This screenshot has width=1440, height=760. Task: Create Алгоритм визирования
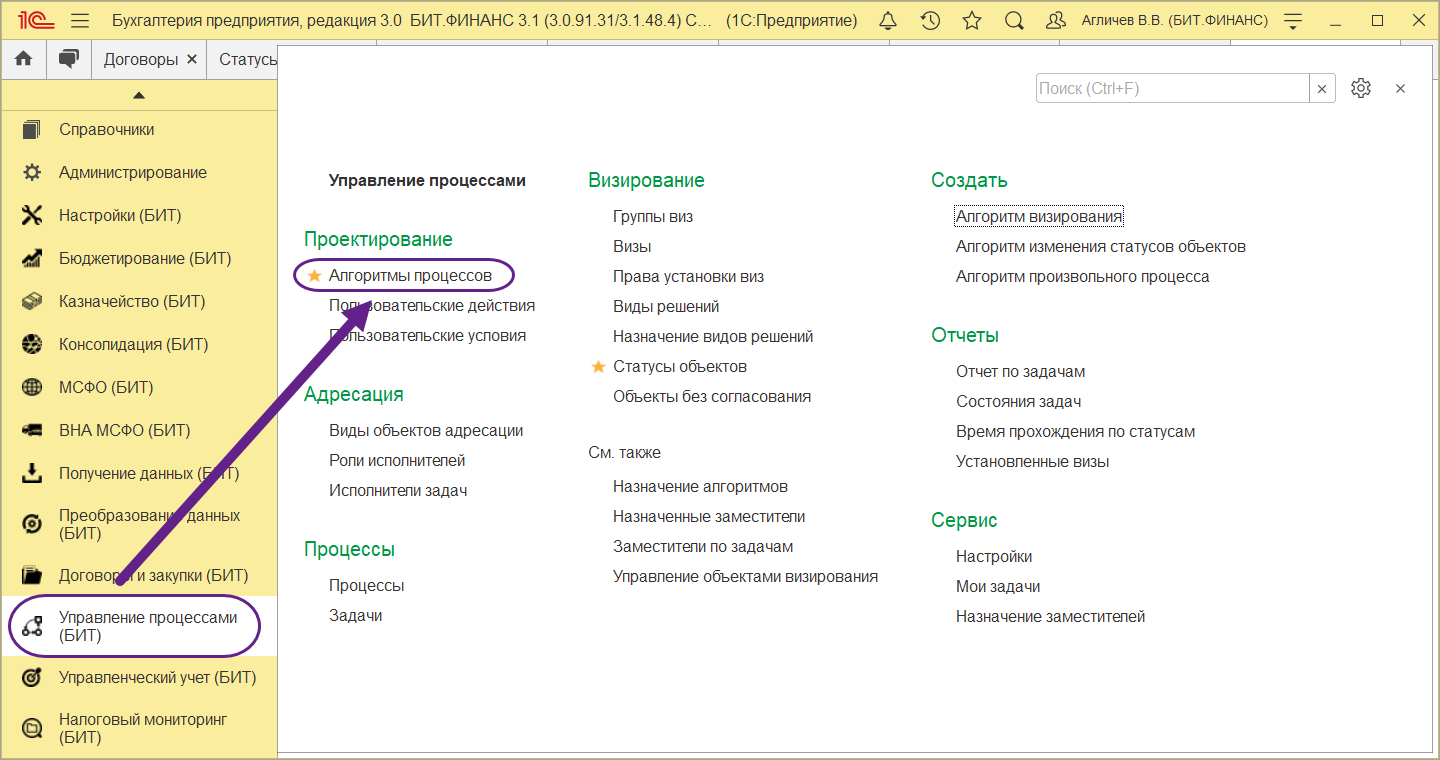1039,217
